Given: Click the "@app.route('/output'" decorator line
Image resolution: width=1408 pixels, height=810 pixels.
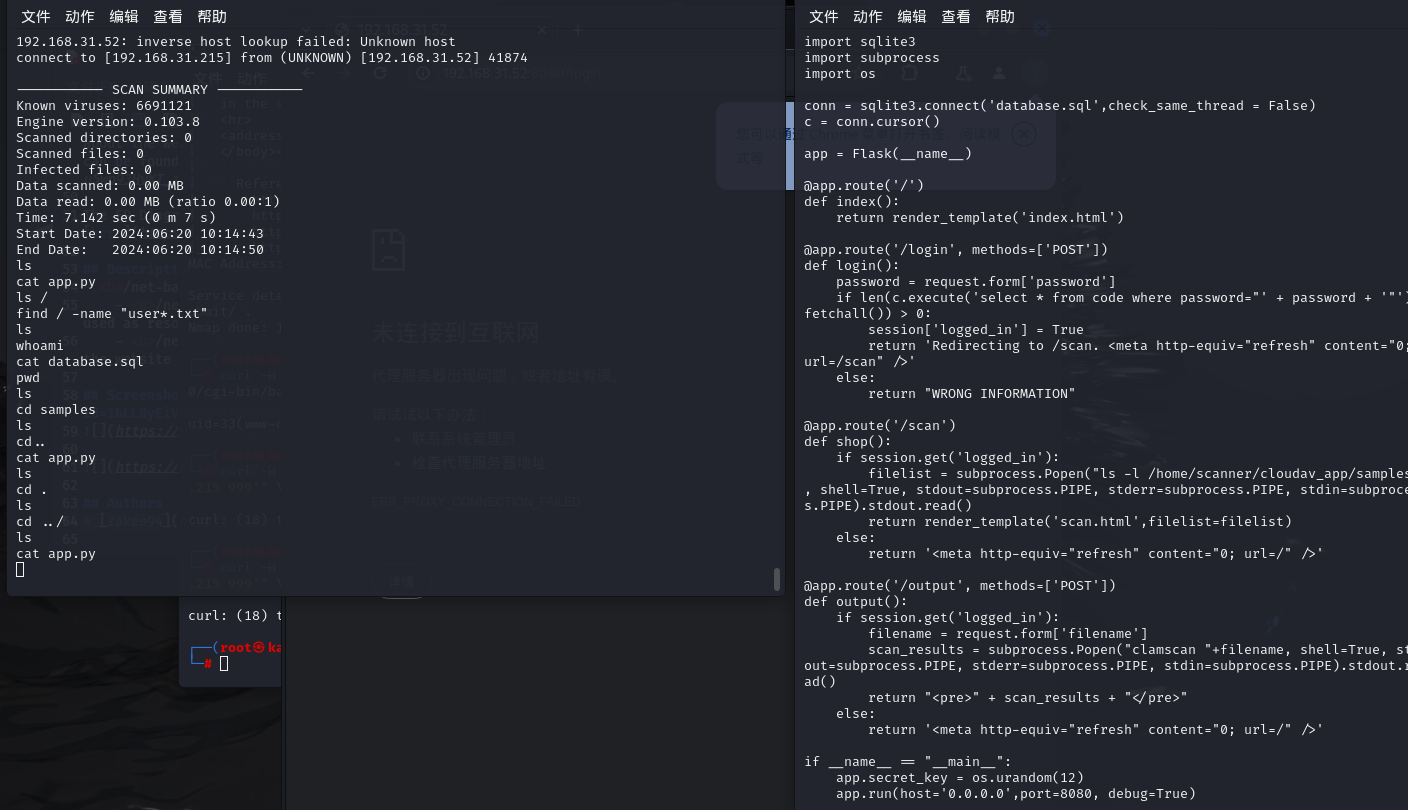Looking at the screenshot, I should tap(960, 586).
